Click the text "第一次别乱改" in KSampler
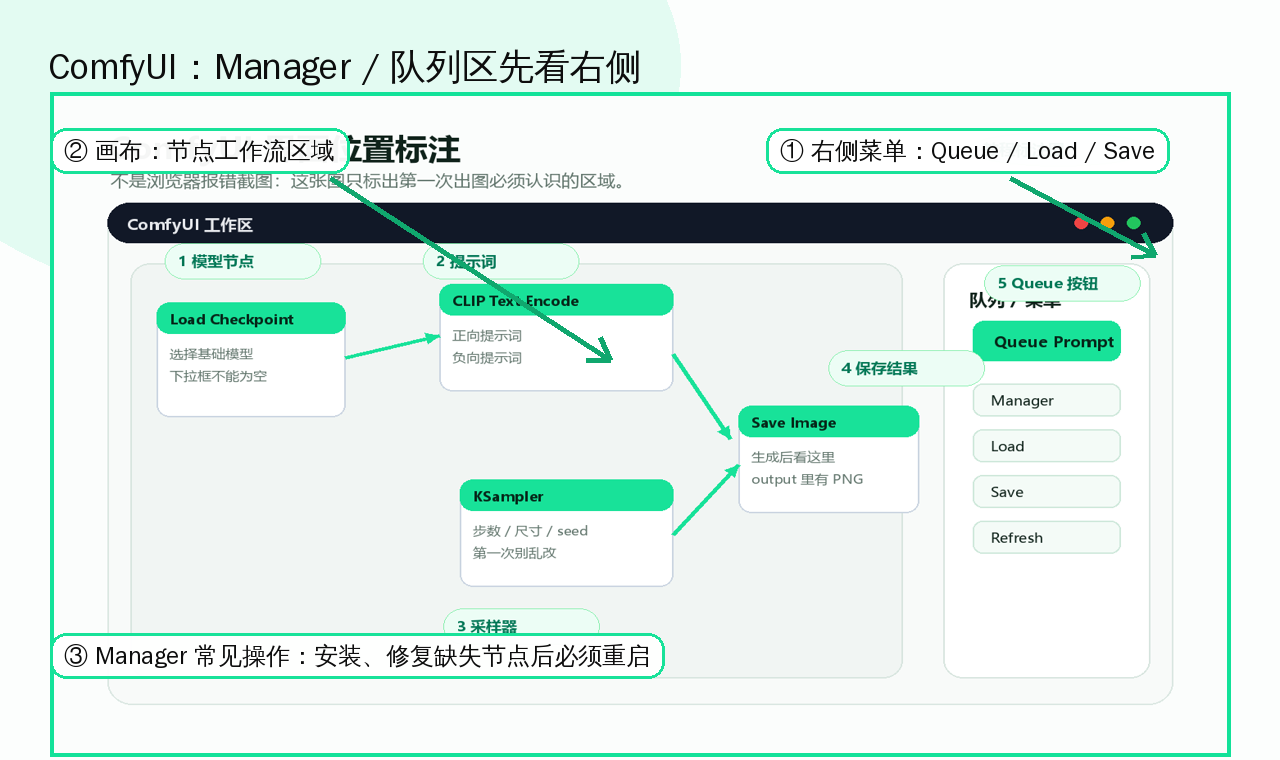The image size is (1280, 760). coord(514,553)
